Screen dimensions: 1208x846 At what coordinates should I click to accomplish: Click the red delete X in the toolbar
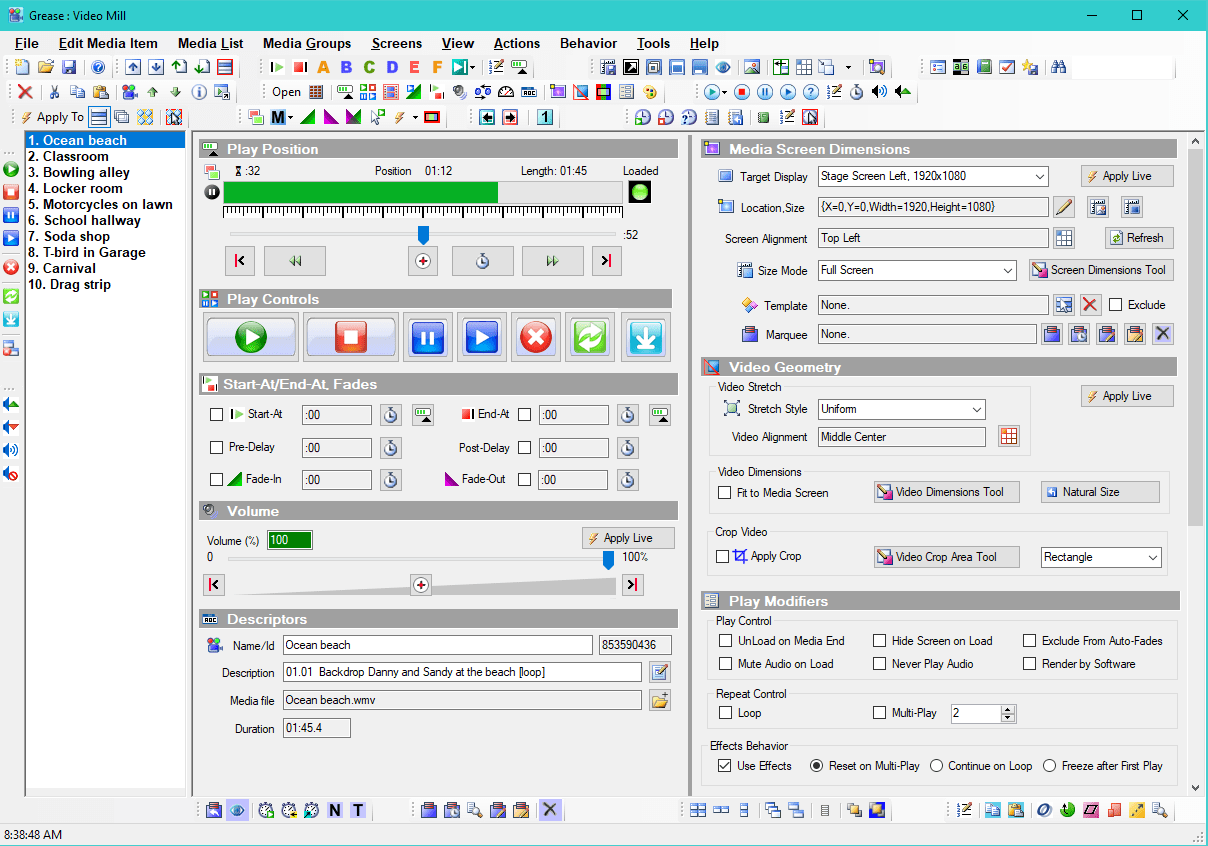tap(25, 91)
